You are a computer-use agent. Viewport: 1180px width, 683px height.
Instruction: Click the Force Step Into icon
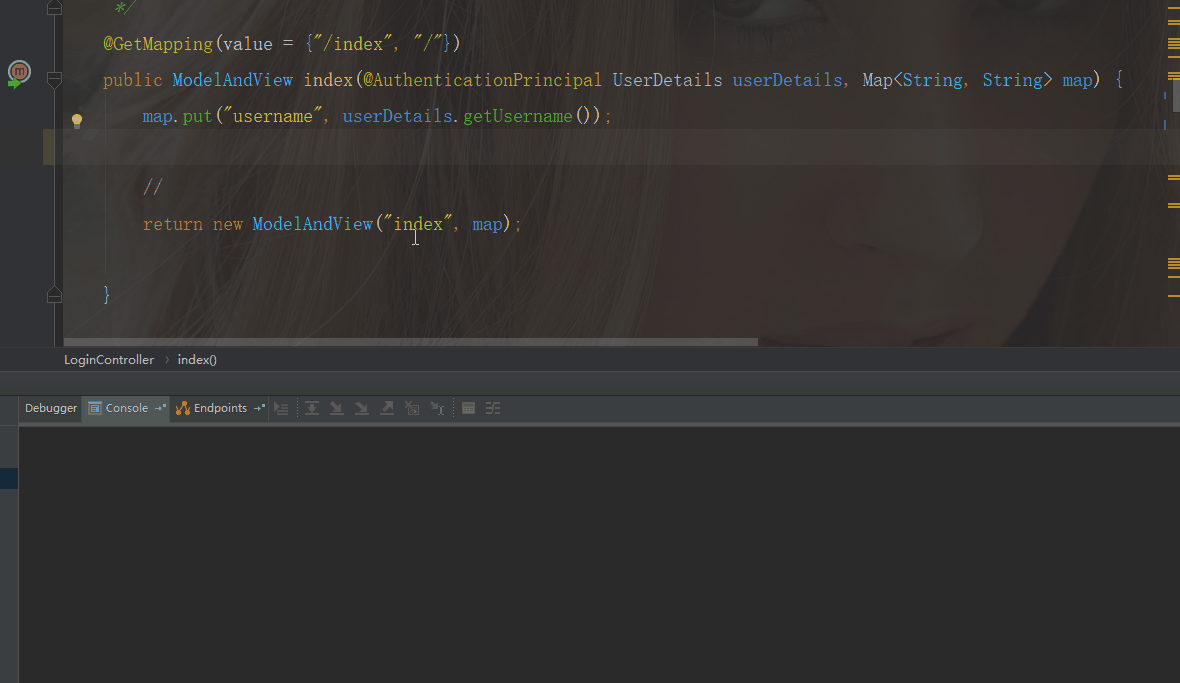click(x=362, y=408)
